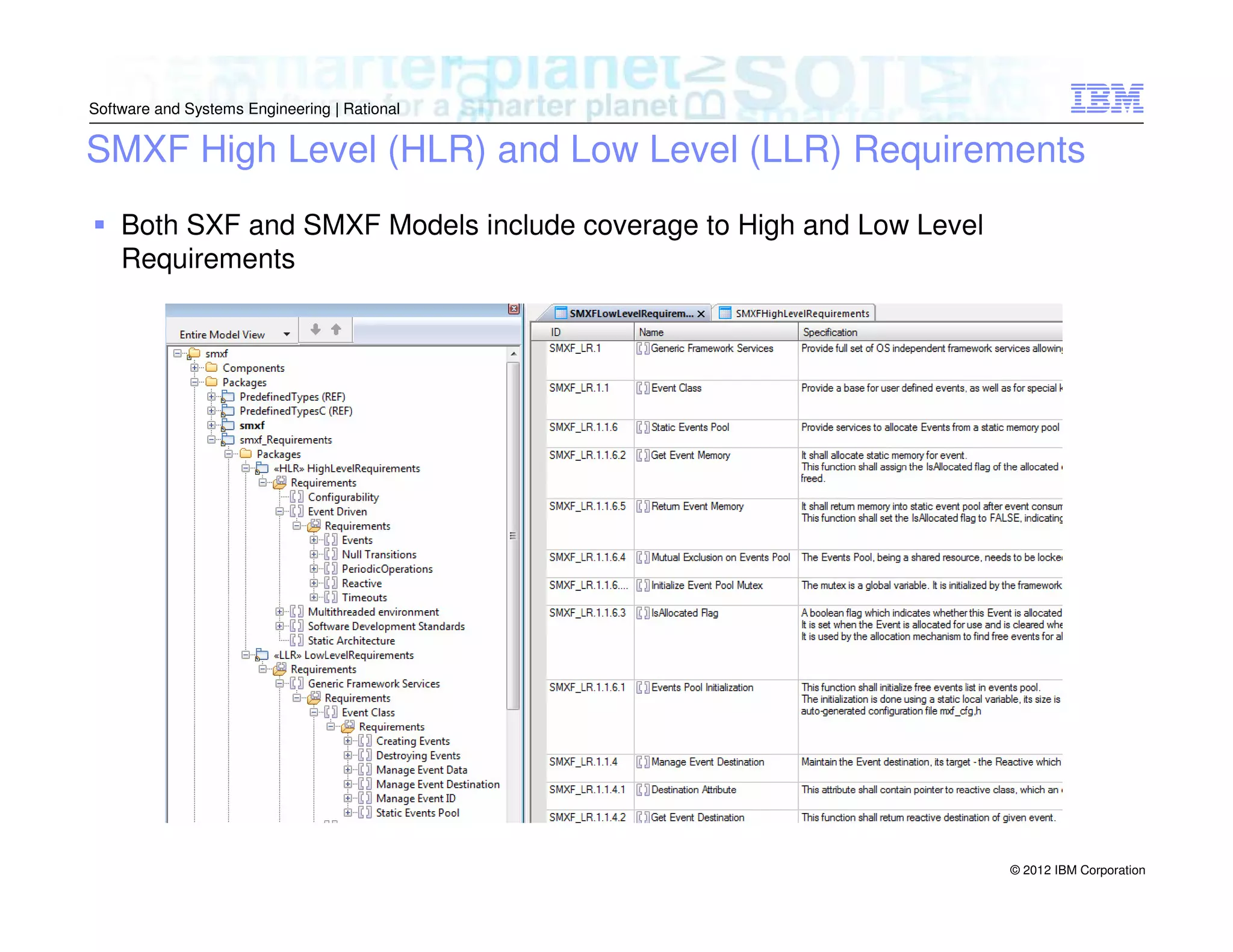This screenshot has height=952, width=1233.
Task: Select Timeouts tree item
Action: pos(364,598)
